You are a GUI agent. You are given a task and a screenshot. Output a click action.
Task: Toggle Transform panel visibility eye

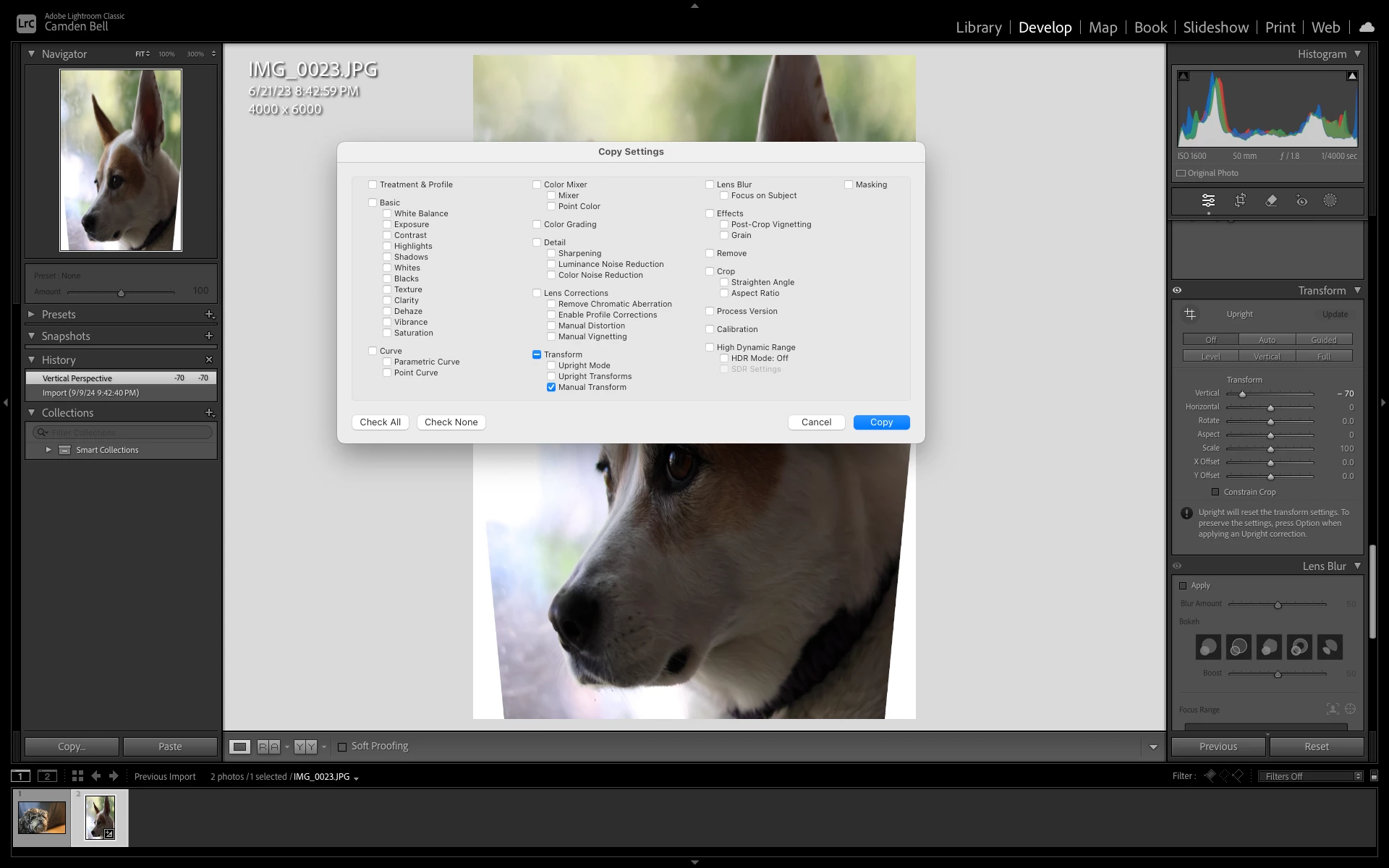click(x=1177, y=290)
